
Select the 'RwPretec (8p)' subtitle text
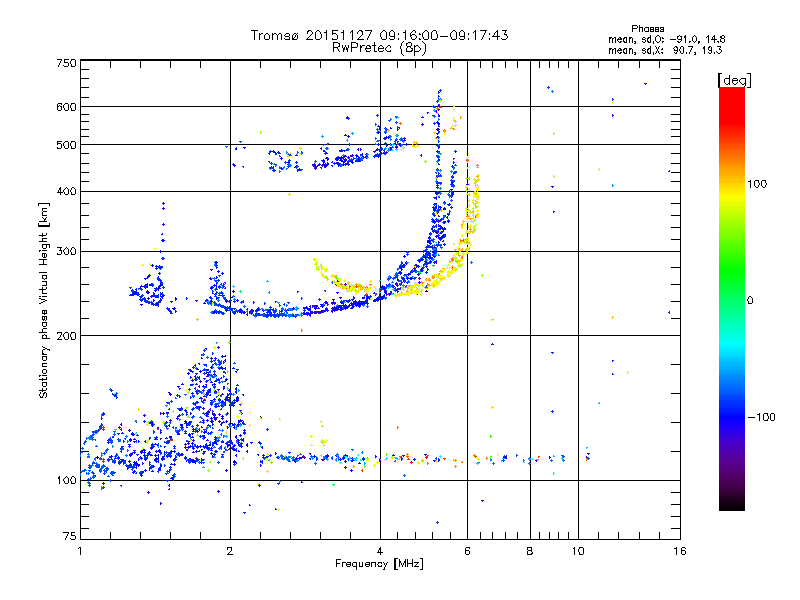(x=379, y=47)
